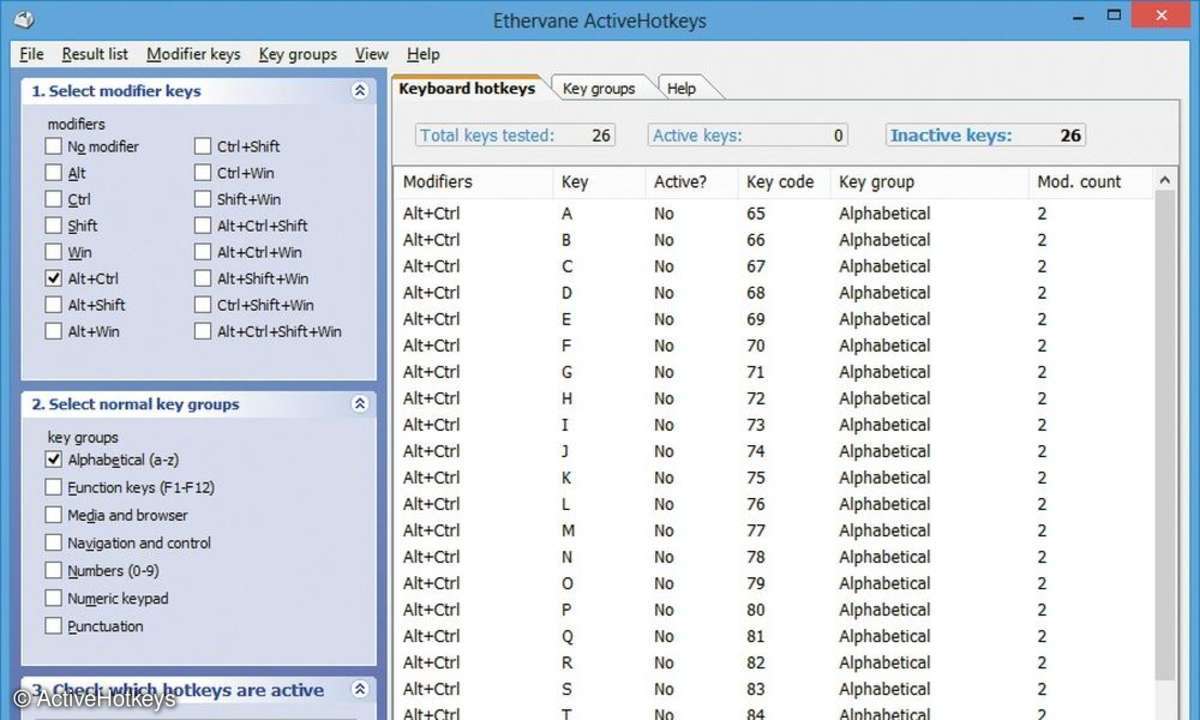
Task: Select the row with key code 77
Action: [x=774, y=531]
